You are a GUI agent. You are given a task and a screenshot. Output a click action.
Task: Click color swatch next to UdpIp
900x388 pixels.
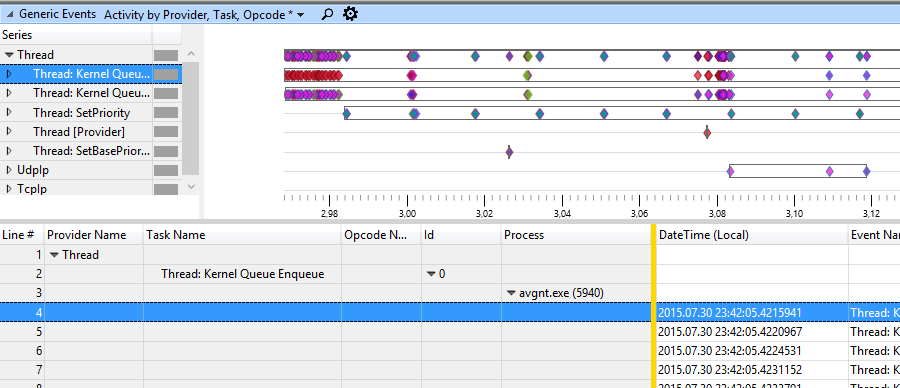coord(166,170)
